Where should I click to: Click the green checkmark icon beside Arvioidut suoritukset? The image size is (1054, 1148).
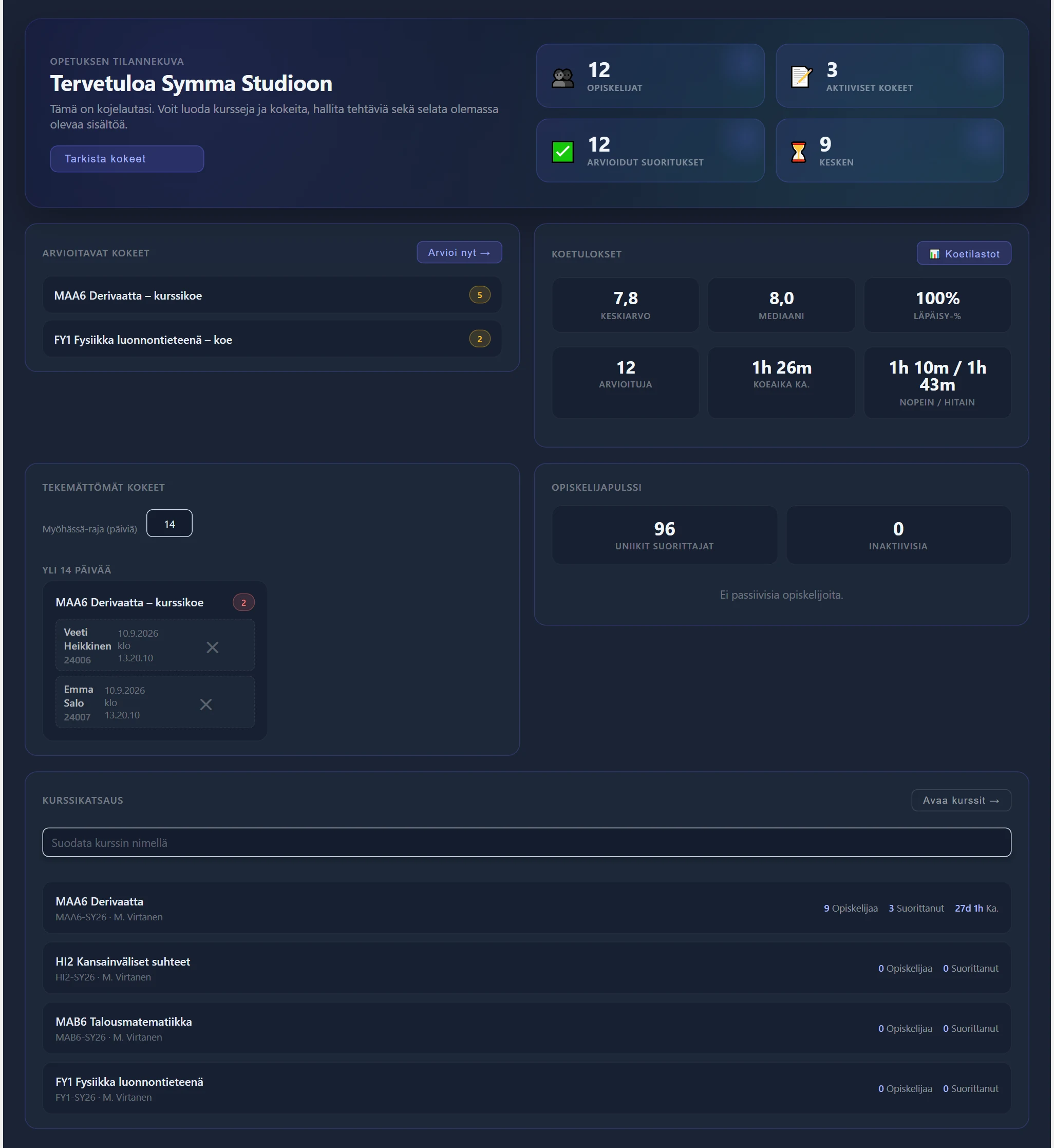563,152
